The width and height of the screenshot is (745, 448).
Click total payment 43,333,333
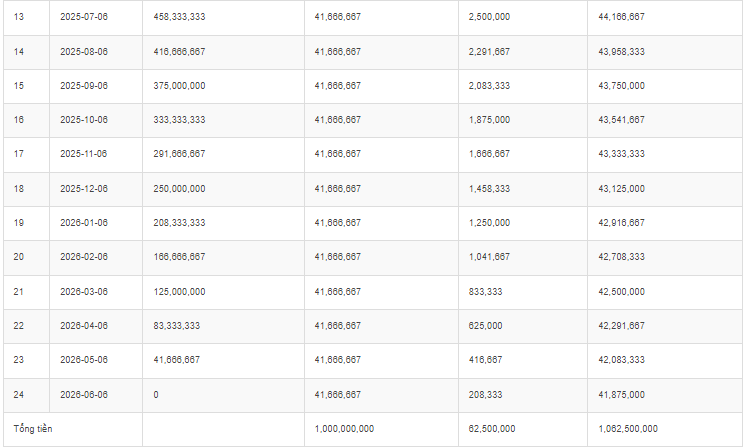pyautogui.click(x=621, y=154)
